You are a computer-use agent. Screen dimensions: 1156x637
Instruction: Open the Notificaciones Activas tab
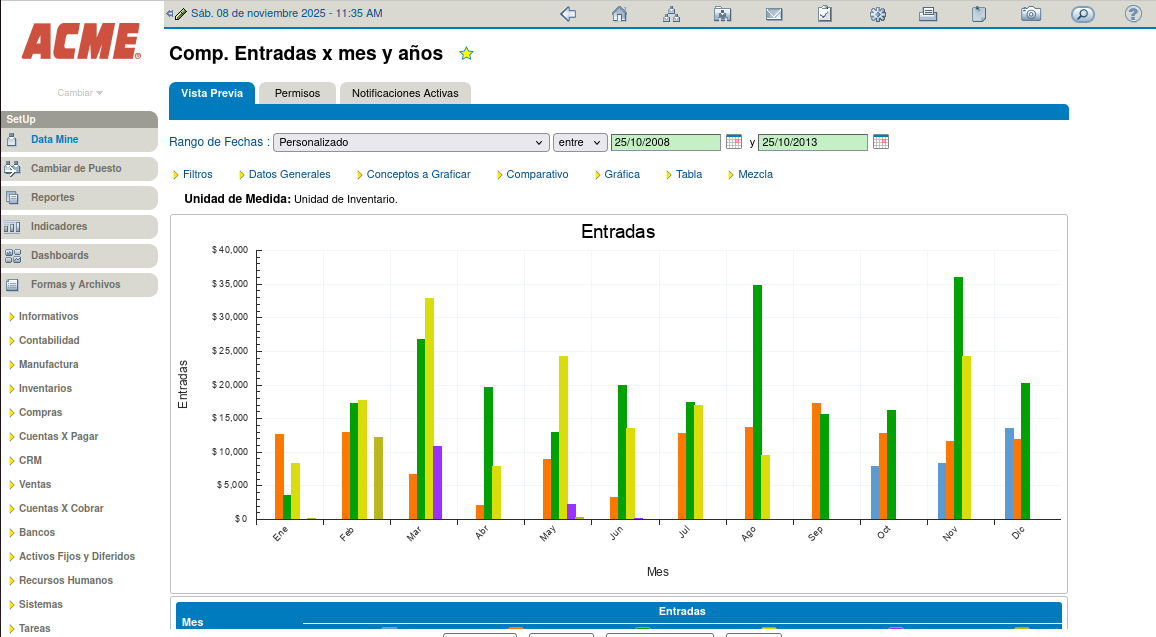coord(405,92)
